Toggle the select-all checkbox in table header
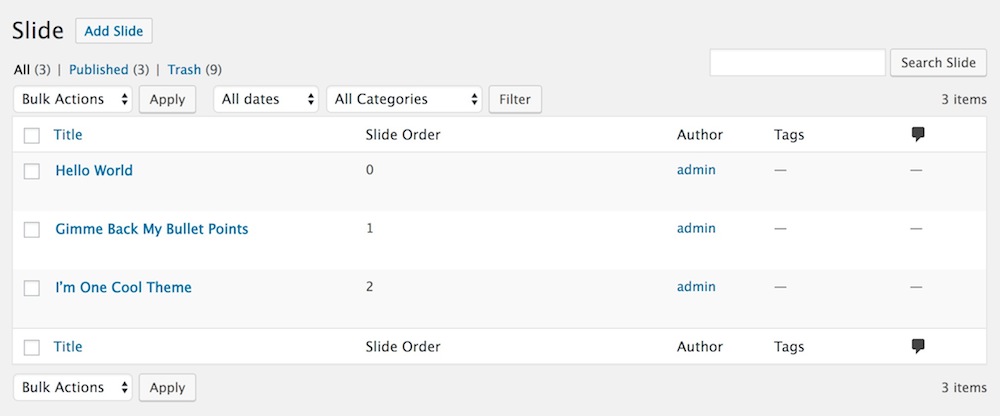Screen dimensions: 1000x416 [x=32, y=136]
